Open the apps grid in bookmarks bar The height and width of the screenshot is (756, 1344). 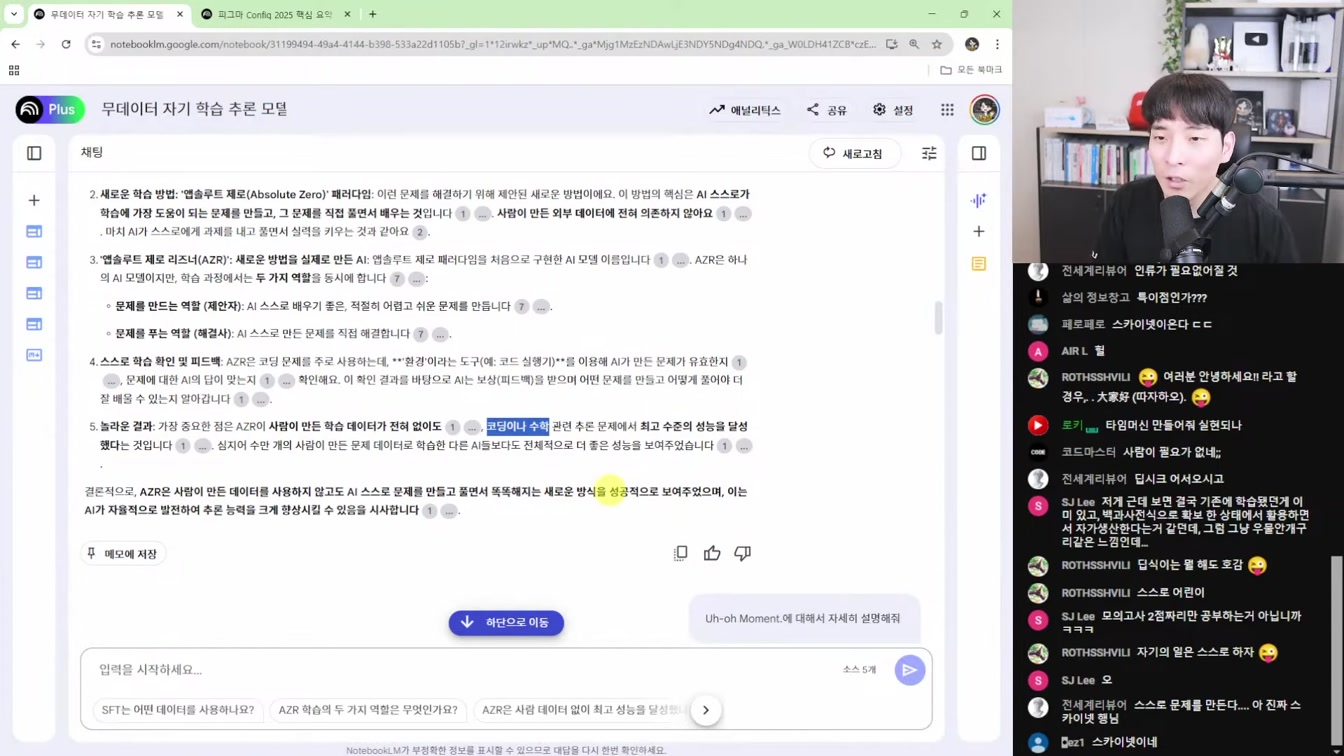(x=14, y=70)
